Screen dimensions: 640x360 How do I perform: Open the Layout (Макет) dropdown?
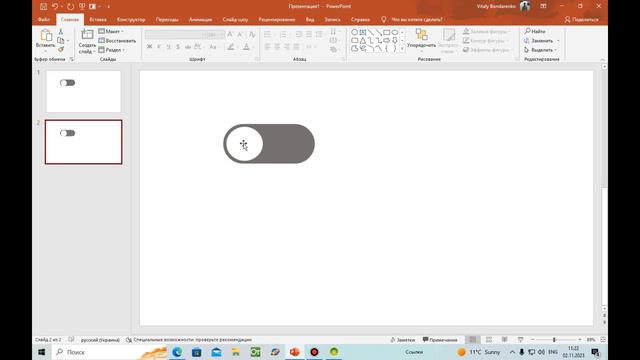click(111, 31)
